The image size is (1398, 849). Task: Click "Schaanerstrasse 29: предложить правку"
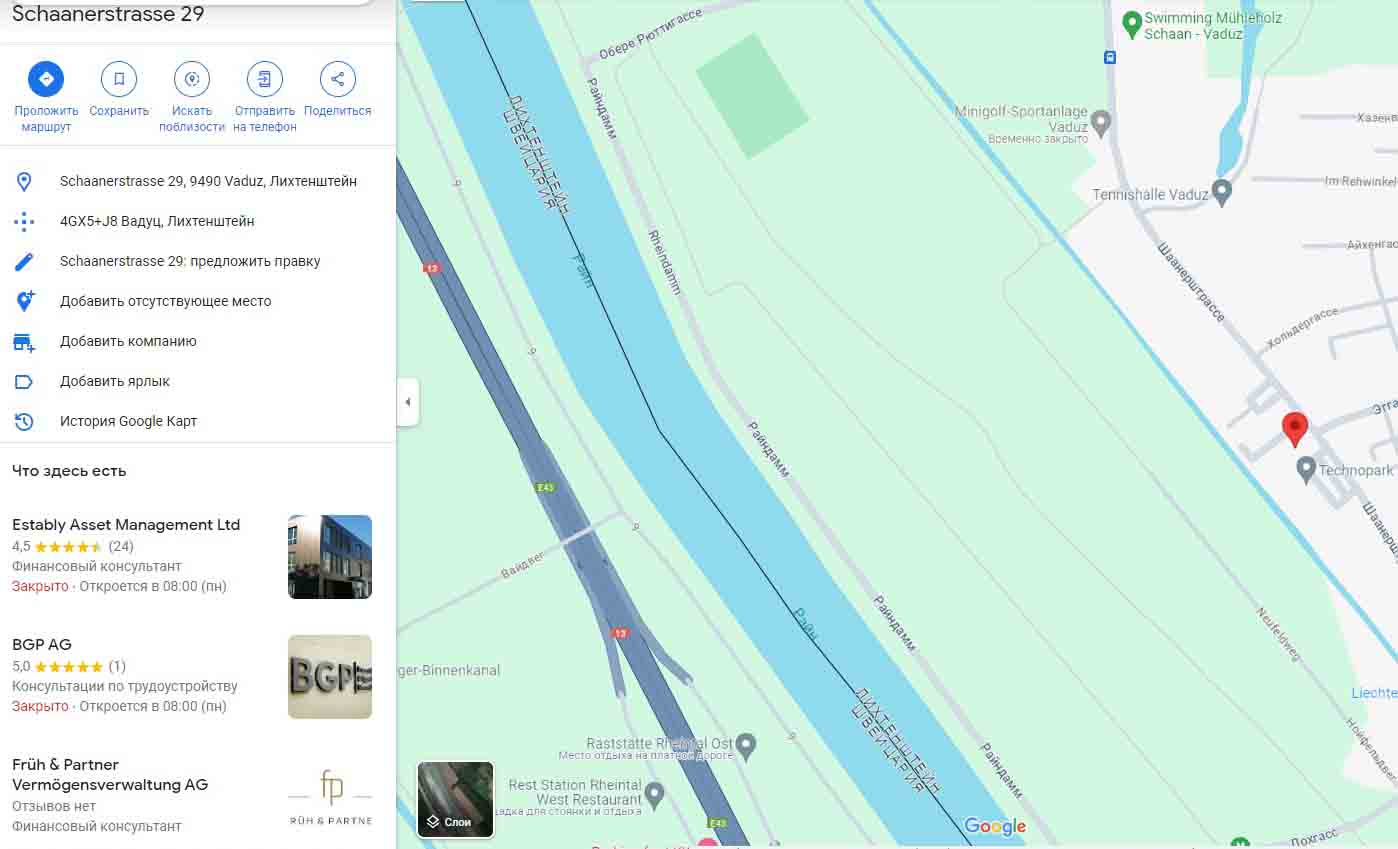190,262
